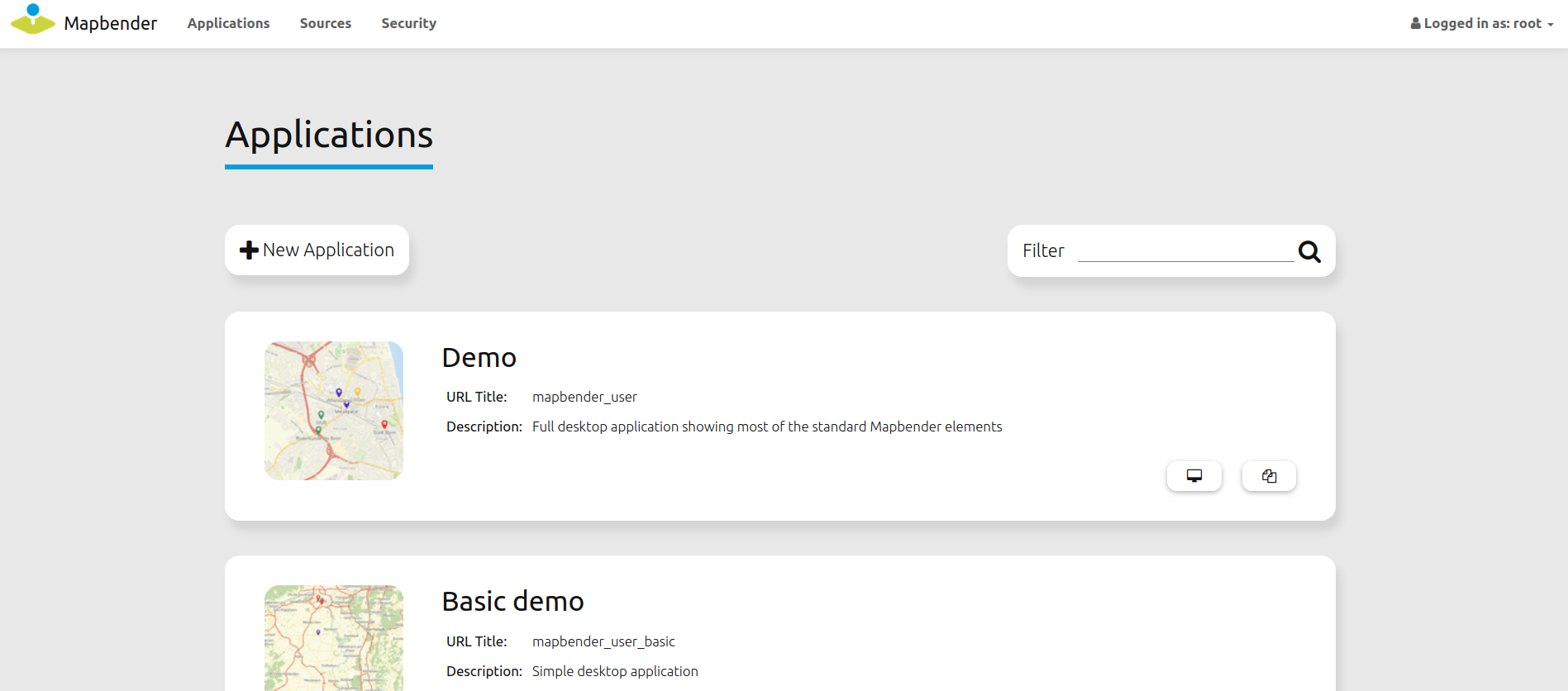
Task: Expand the 'Logged in as: root' dropdown
Action: pyautogui.click(x=1482, y=24)
